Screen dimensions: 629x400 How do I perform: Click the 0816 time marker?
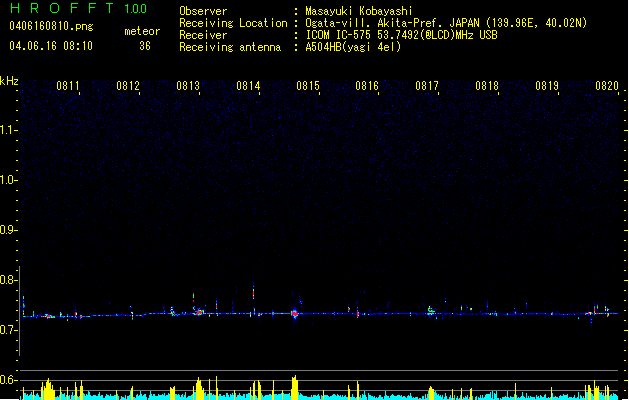point(367,86)
